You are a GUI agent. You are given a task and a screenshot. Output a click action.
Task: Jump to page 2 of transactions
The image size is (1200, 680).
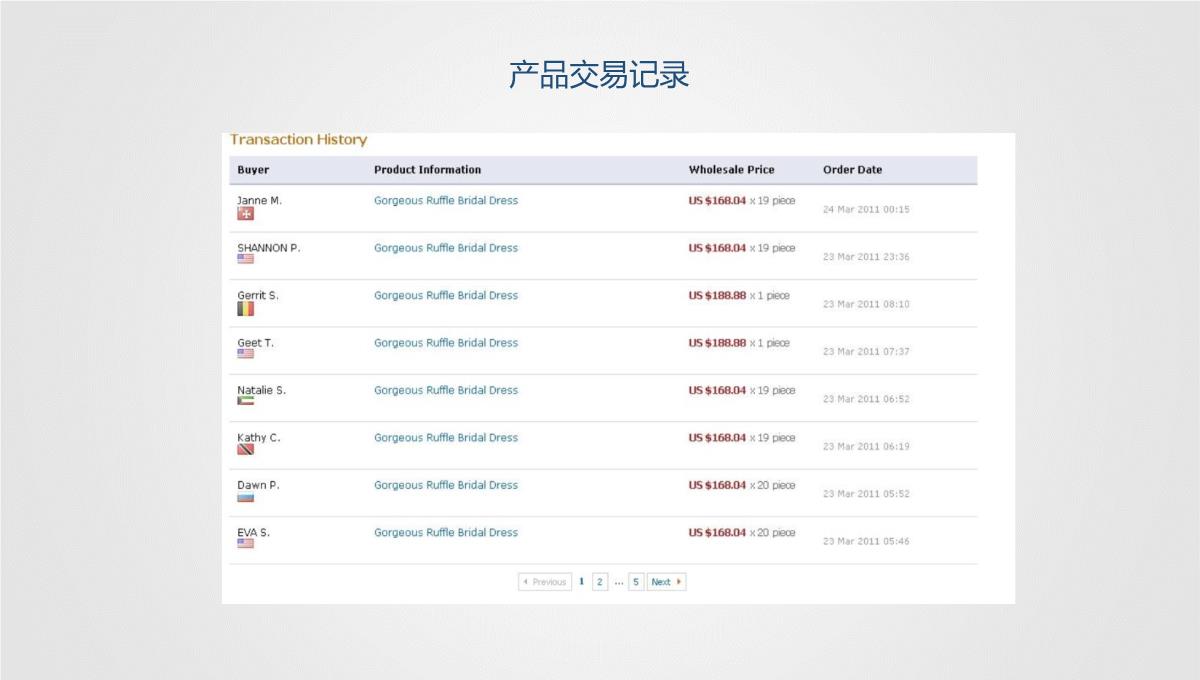click(x=599, y=582)
